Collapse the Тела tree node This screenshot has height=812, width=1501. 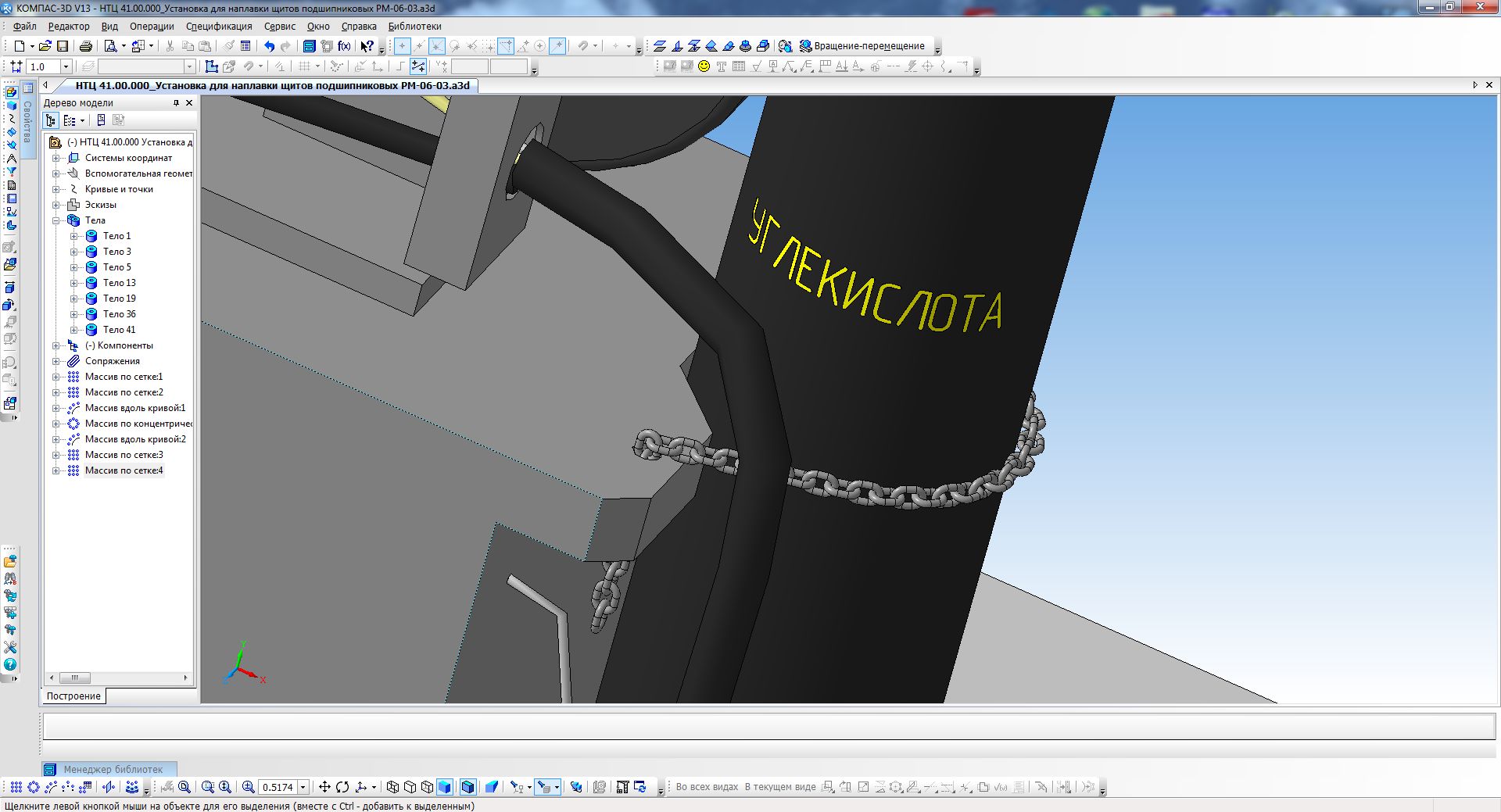click(x=56, y=220)
